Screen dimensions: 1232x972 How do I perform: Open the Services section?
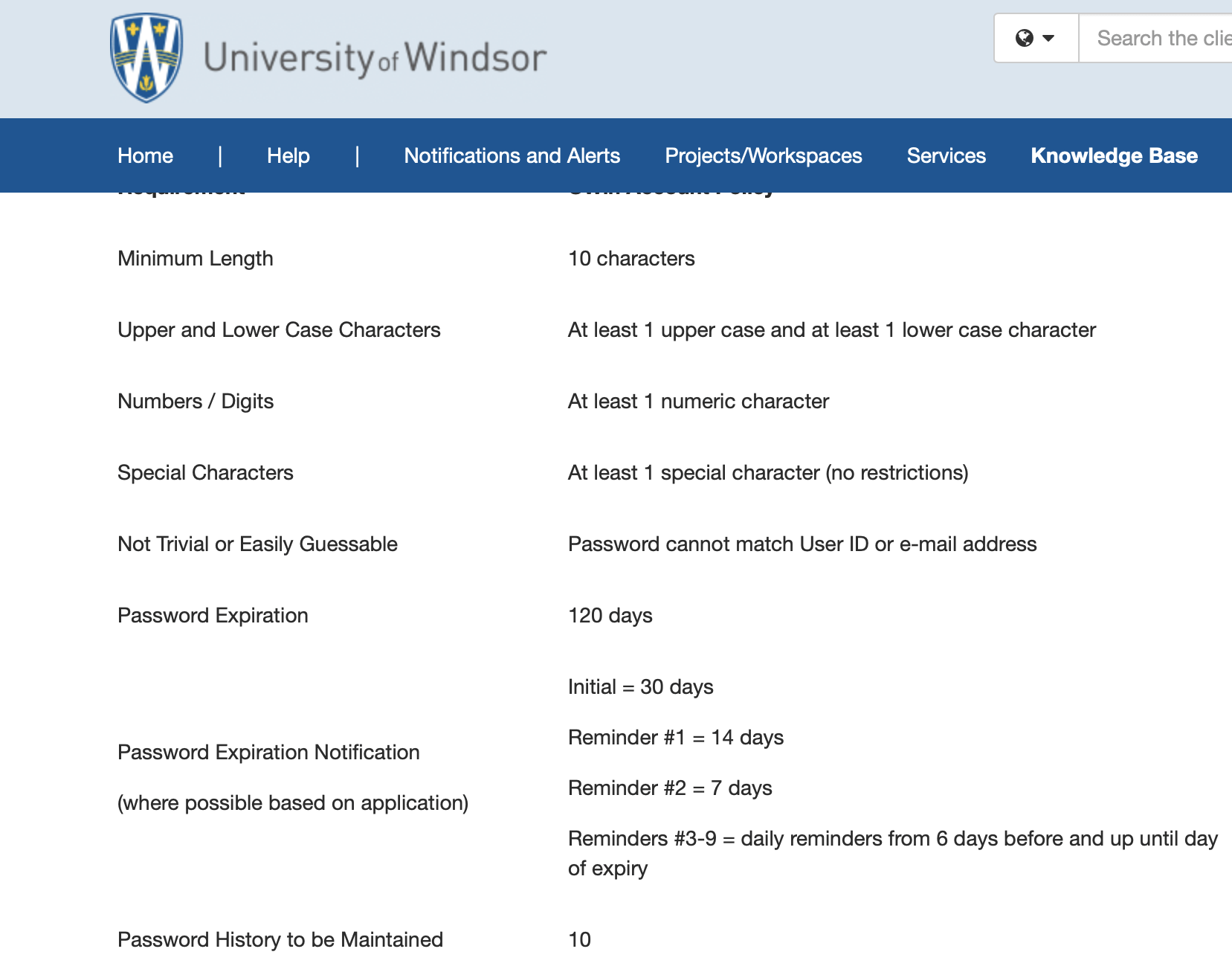click(946, 155)
